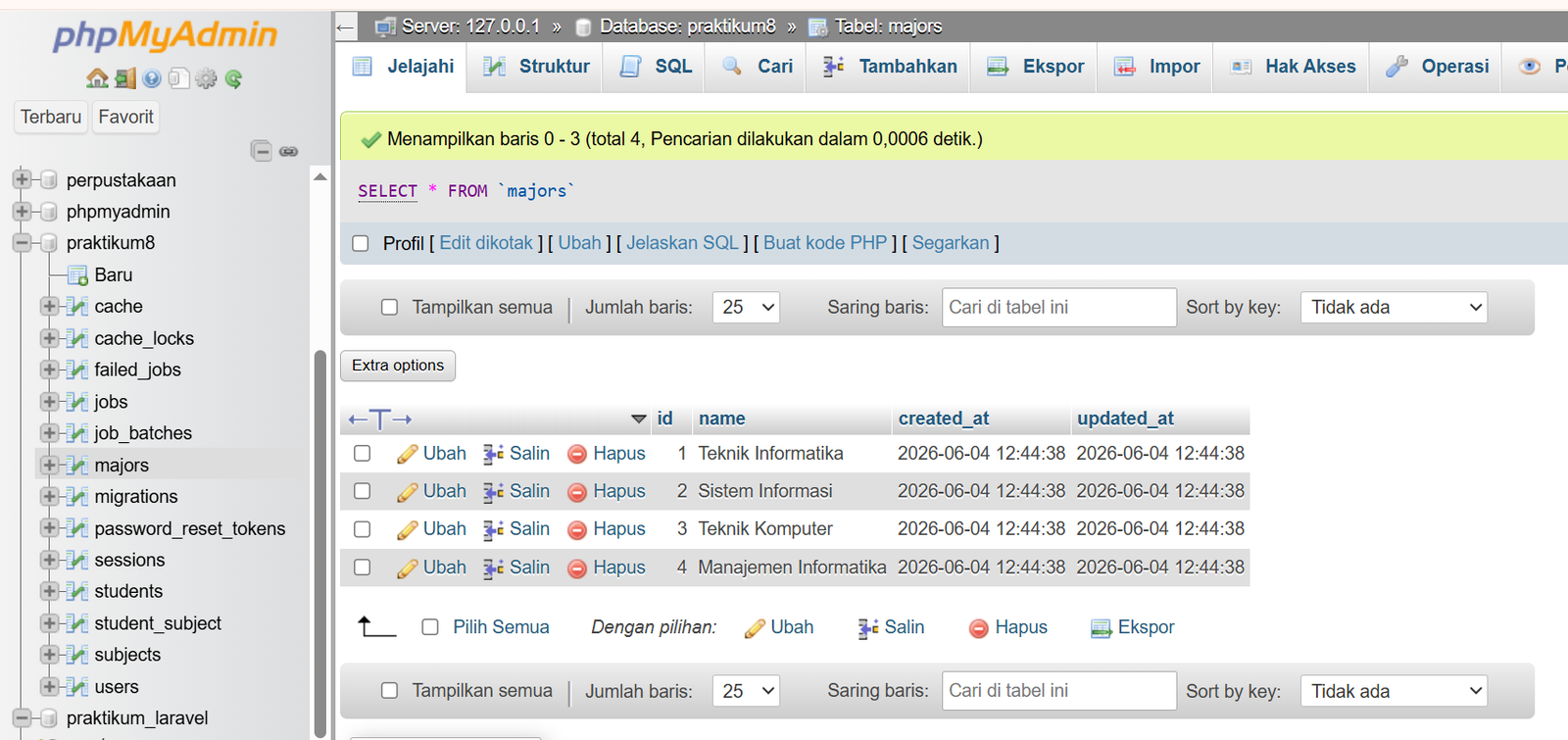Screen dimensions: 1568x740
Task: Open the student_subject table in sidebar
Action: pyautogui.click(x=158, y=623)
